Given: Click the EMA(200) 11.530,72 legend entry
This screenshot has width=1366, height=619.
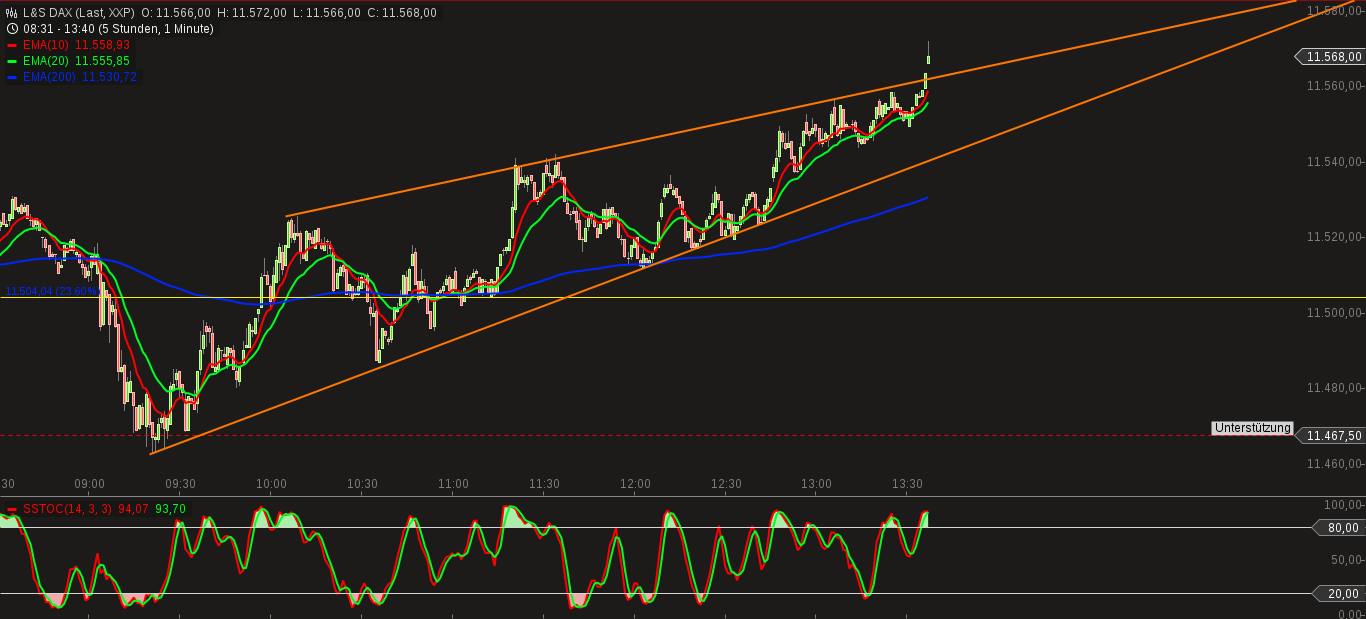Looking at the screenshot, I should 79,77.
